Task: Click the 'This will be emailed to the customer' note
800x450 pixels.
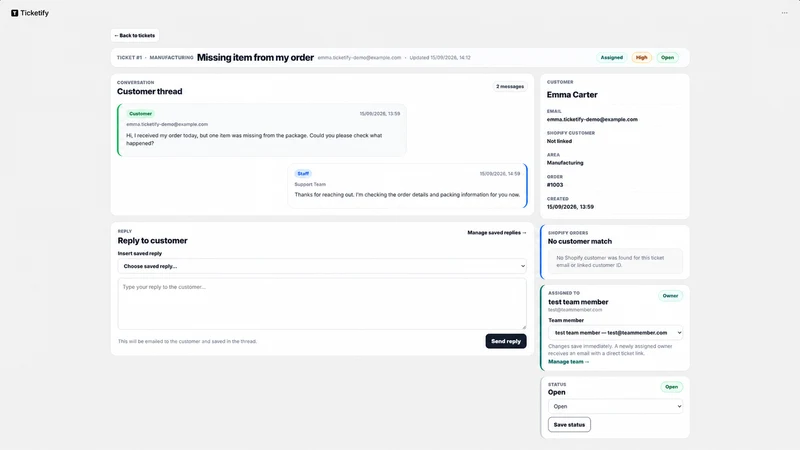Action: tap(187, 341)
